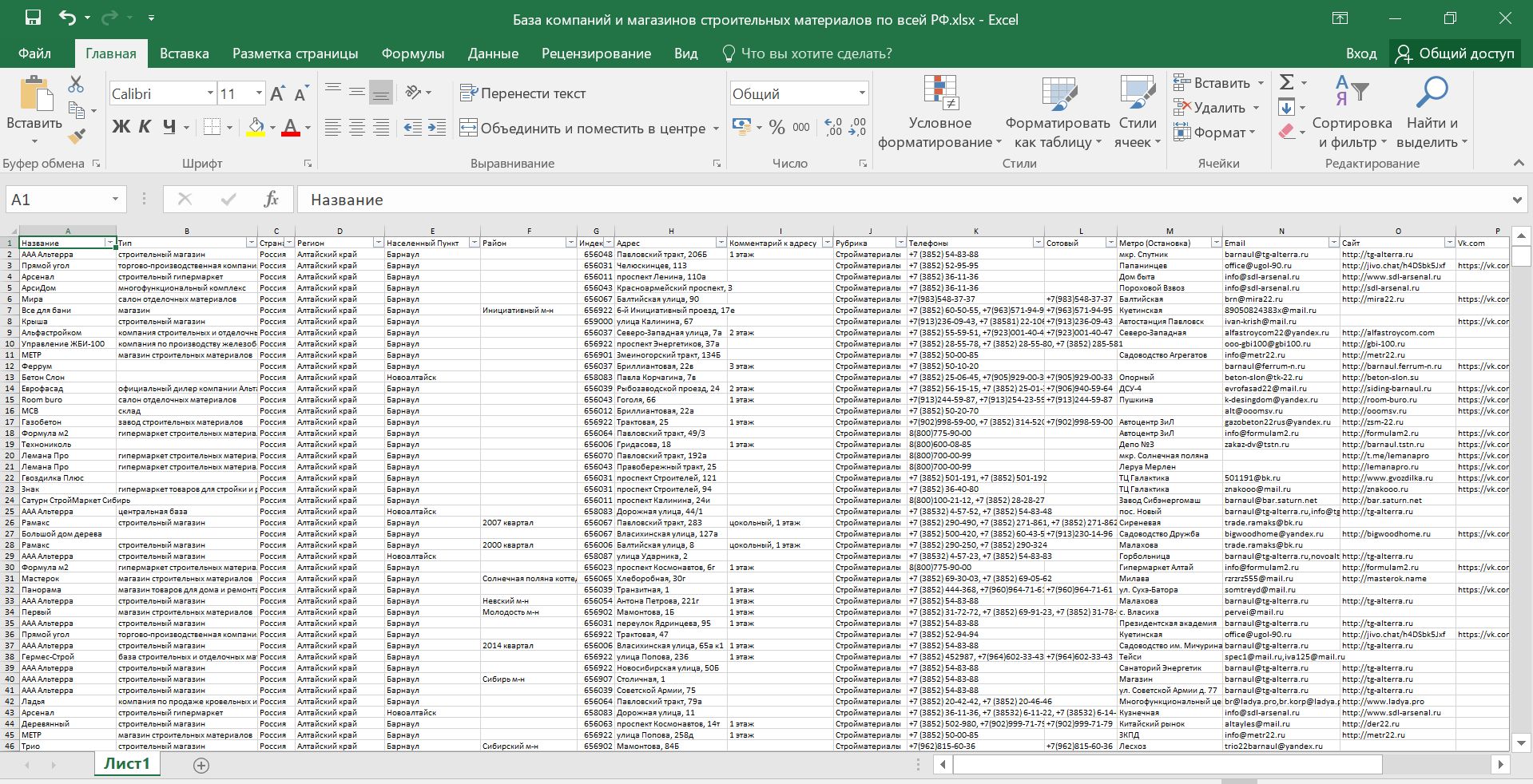This screenshot has width=1533, height=784.
Task: Toggle Wrap Text (Перенести текст)
Action: tap(523, 93)
